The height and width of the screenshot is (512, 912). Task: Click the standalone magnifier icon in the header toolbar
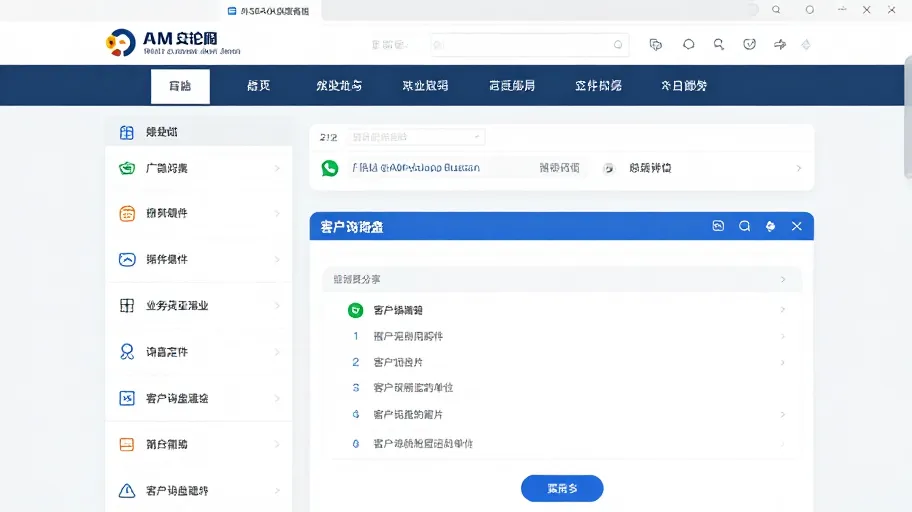719,44
